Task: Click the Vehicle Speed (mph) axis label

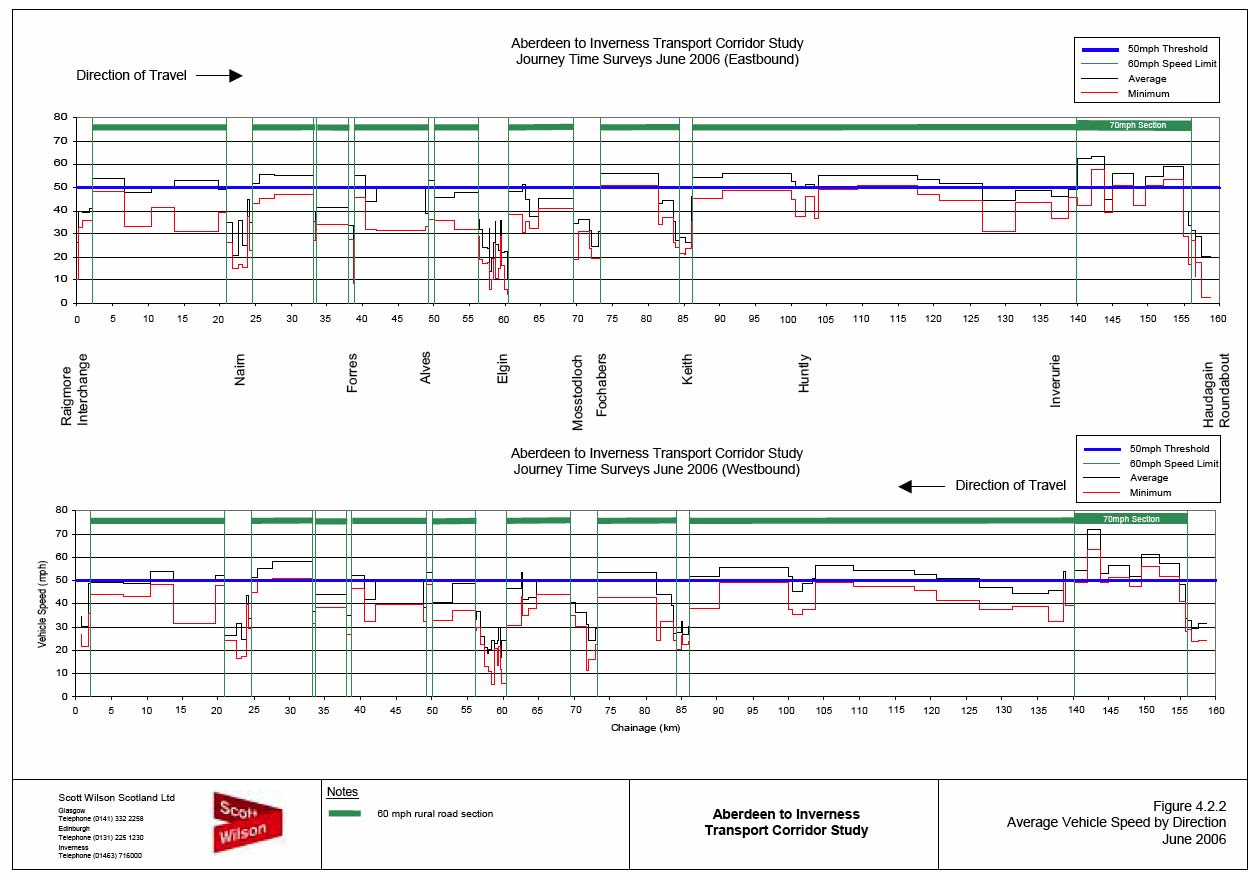Action: tap(43, 604)
